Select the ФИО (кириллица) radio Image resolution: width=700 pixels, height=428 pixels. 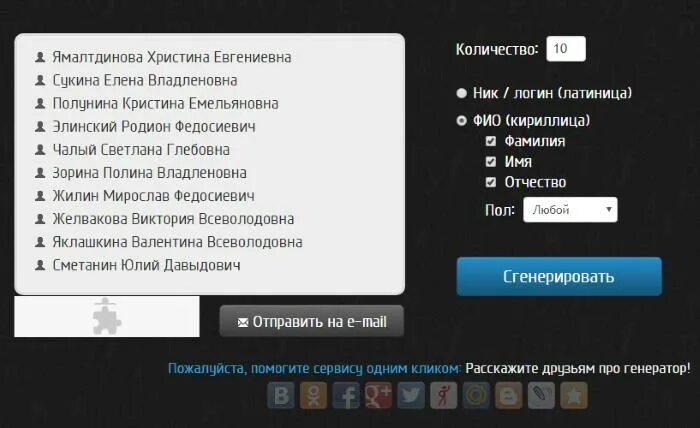click(x=462, y=121)
